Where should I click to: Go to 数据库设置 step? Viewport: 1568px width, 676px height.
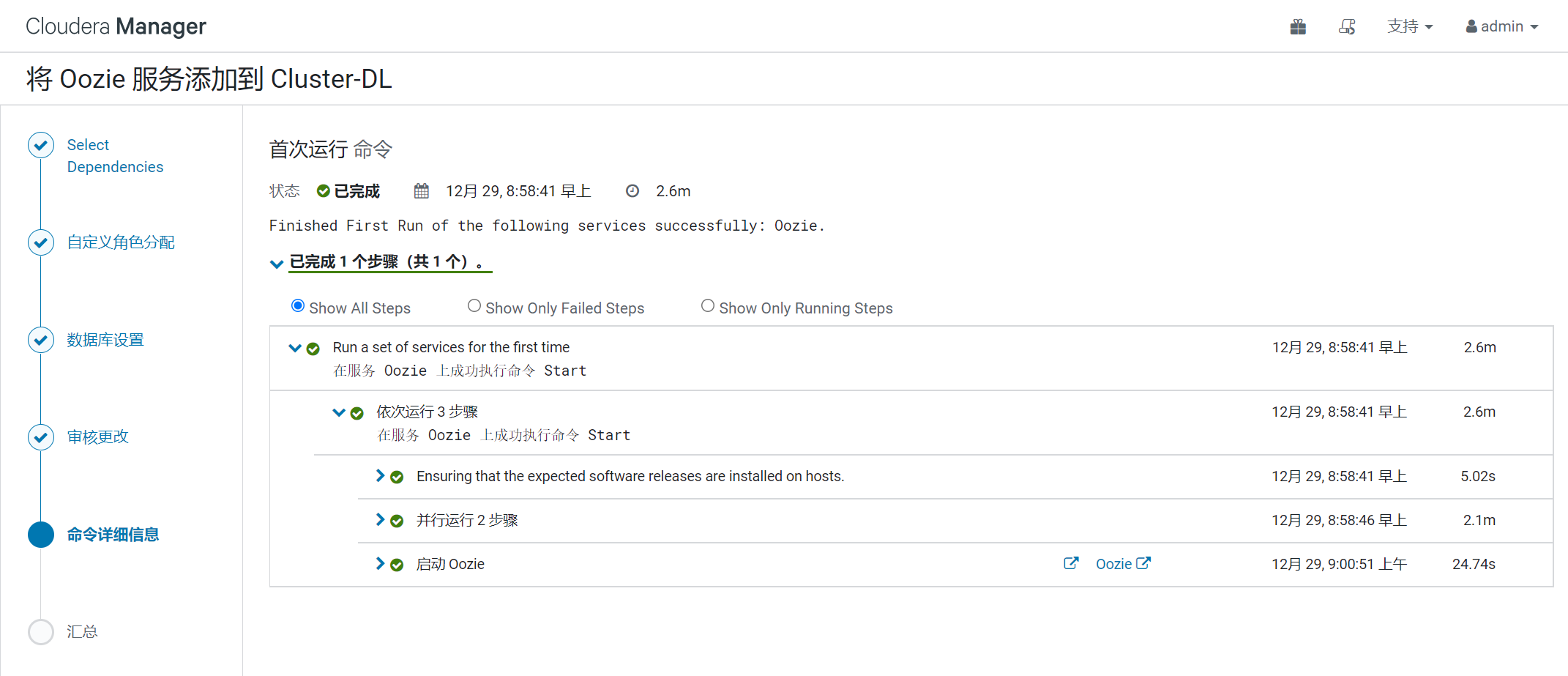click(x=105, y=340)
